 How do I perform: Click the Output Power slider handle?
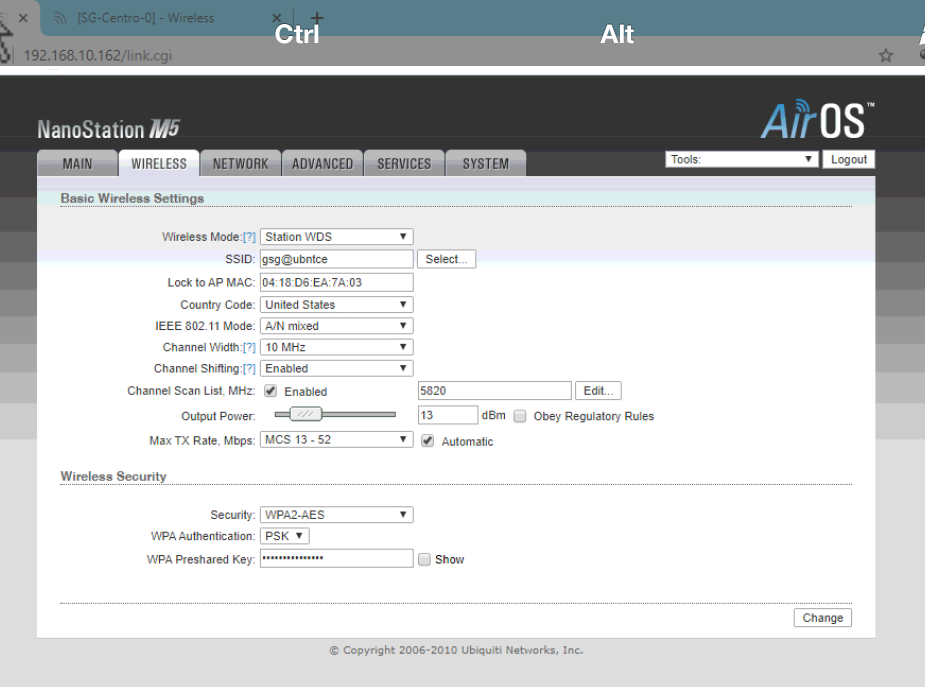pos(306,414)
